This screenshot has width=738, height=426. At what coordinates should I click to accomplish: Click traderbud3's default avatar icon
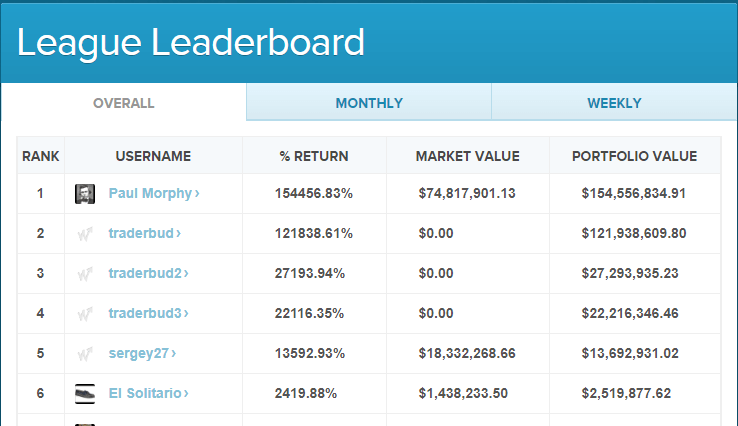(x=85, y=314)
